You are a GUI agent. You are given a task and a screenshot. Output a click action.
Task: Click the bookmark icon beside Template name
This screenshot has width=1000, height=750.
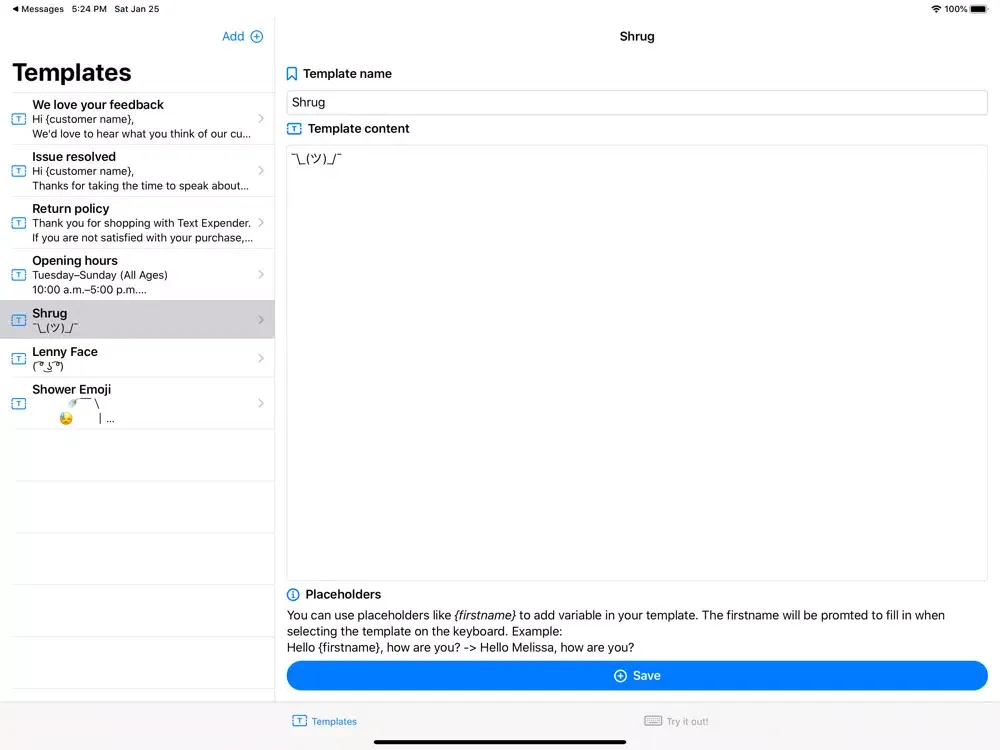(292, 74)
